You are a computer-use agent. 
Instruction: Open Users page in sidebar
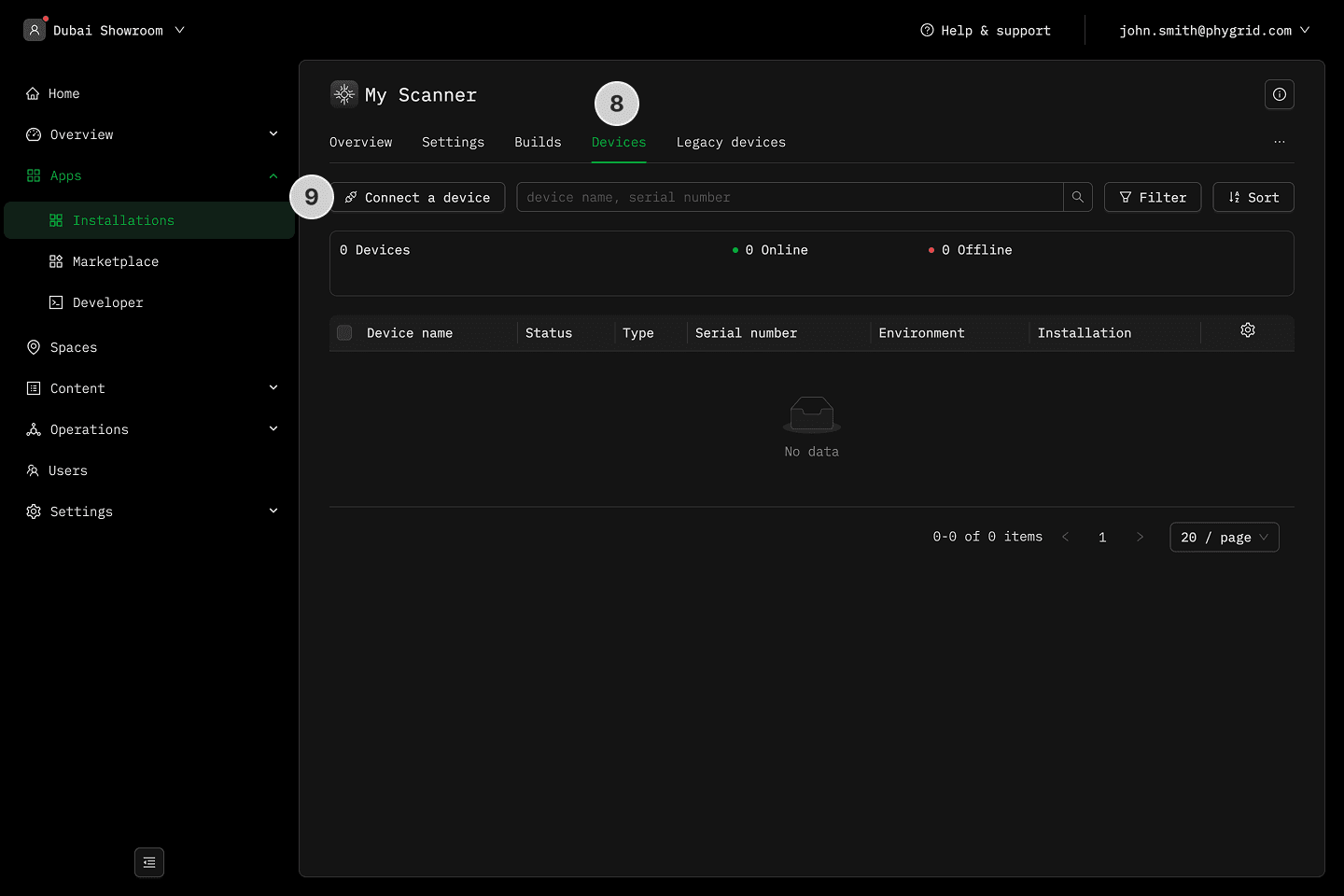coord(67,470)
